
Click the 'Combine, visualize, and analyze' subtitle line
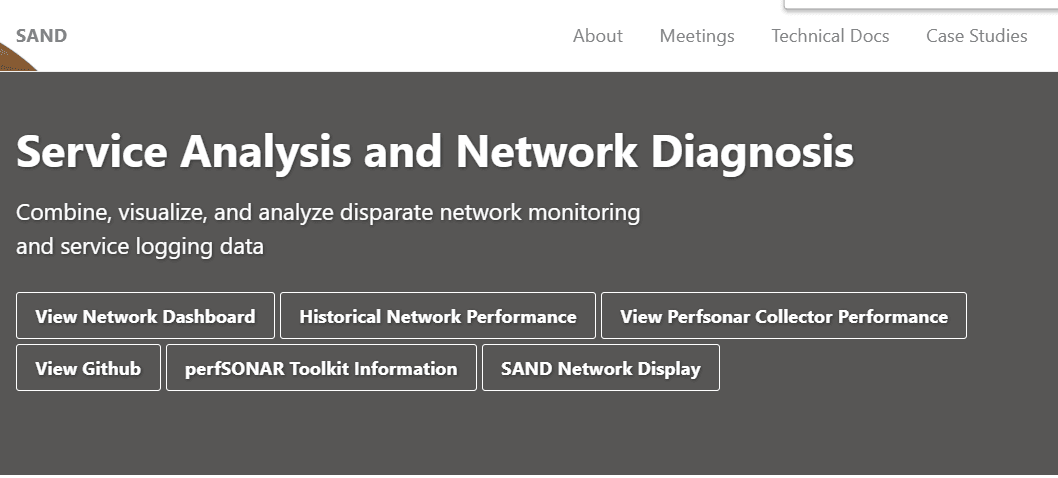coord(328,213)
